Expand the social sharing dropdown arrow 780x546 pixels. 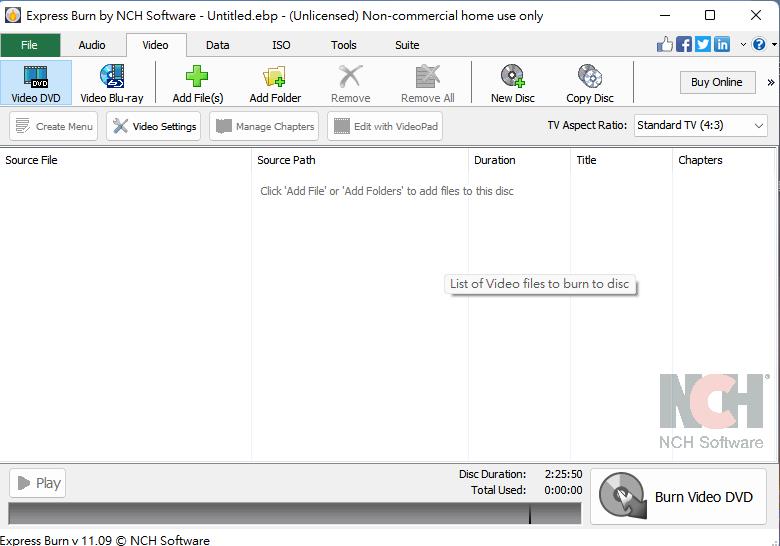(743, 44)
